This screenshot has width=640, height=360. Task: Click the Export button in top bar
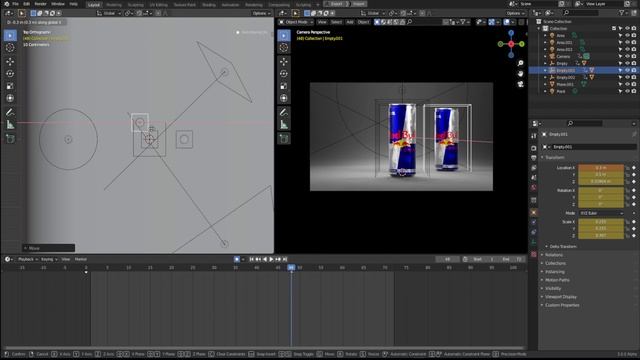click(337, 4)
